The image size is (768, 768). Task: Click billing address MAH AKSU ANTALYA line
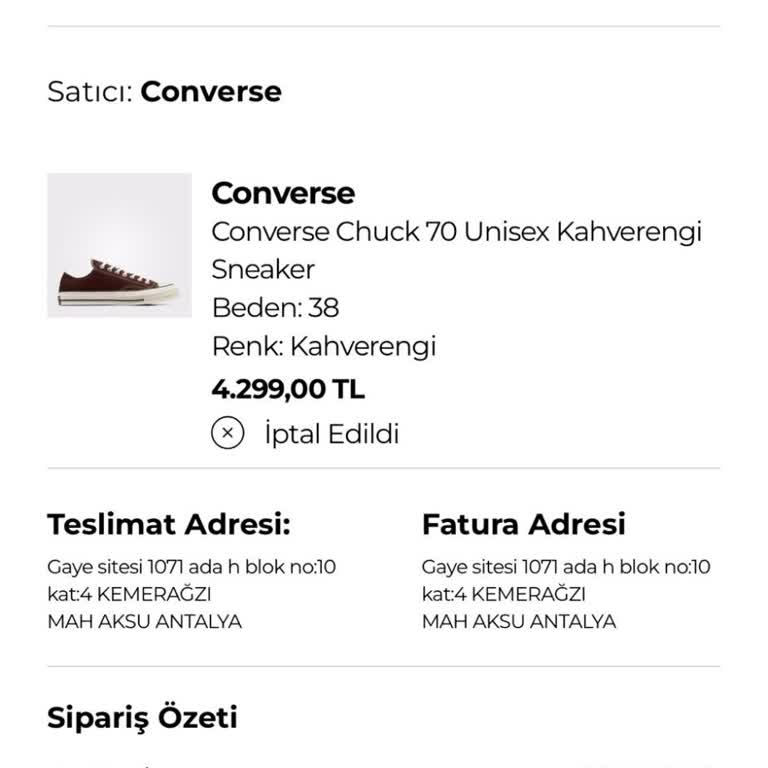(518, 621)
